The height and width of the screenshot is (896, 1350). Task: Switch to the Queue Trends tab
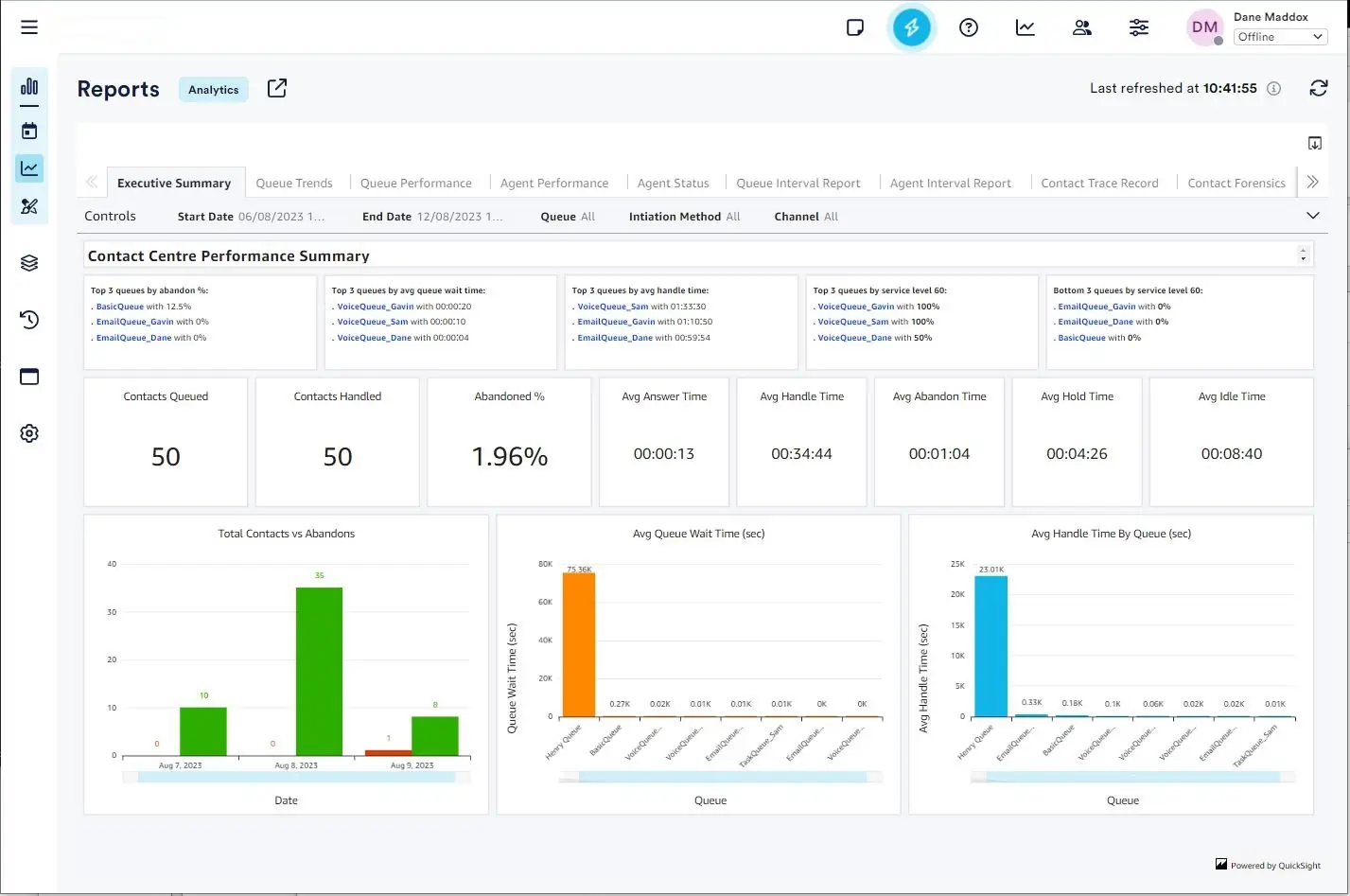(294, 184)
